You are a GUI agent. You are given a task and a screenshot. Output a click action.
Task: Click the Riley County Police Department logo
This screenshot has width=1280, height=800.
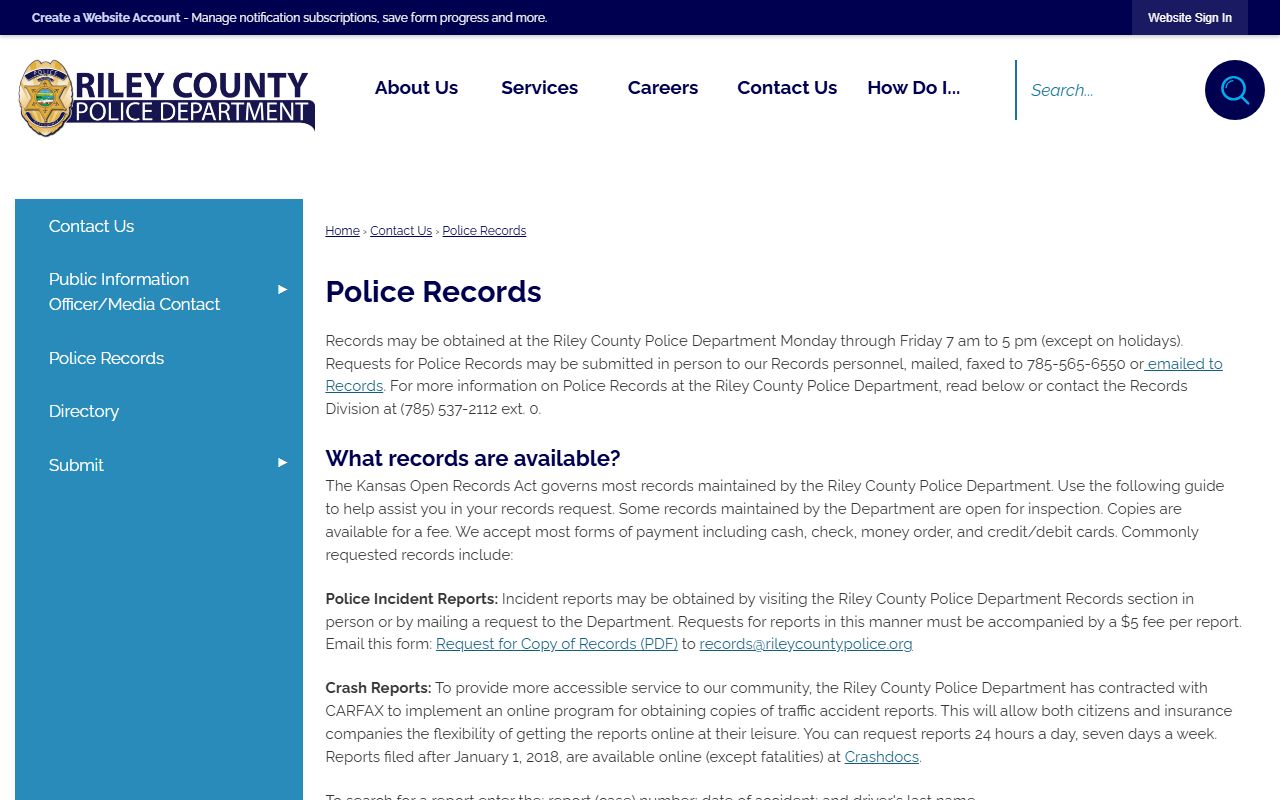tap(167, 98)
